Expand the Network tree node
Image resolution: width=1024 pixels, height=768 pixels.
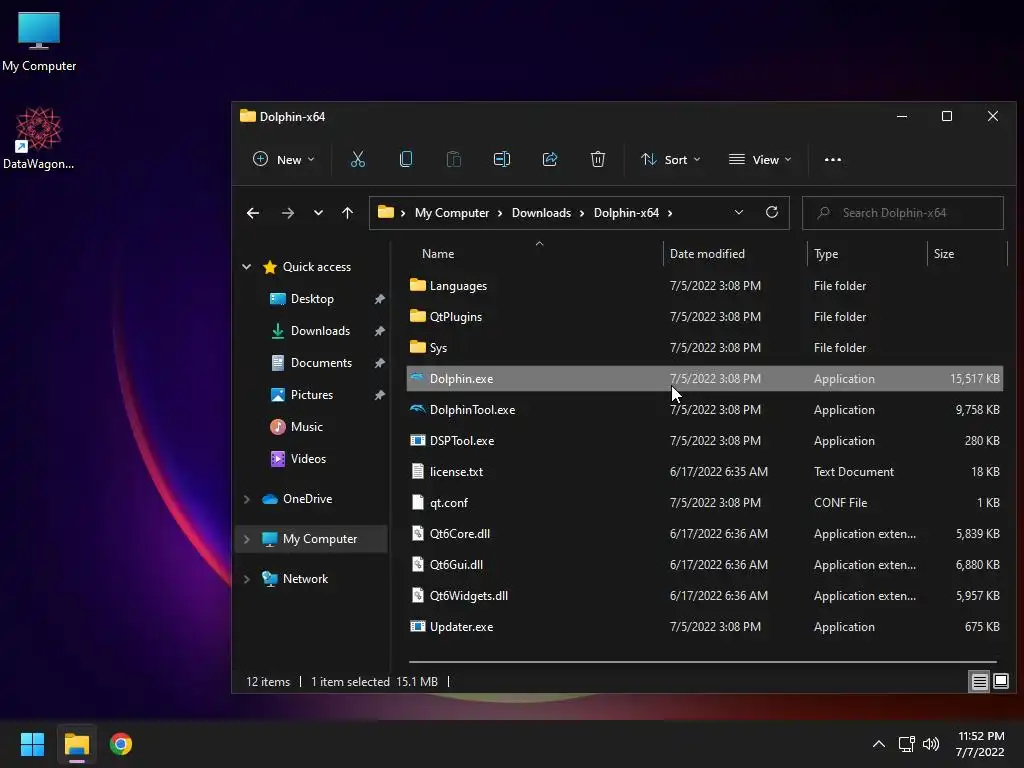pos(246,579)
